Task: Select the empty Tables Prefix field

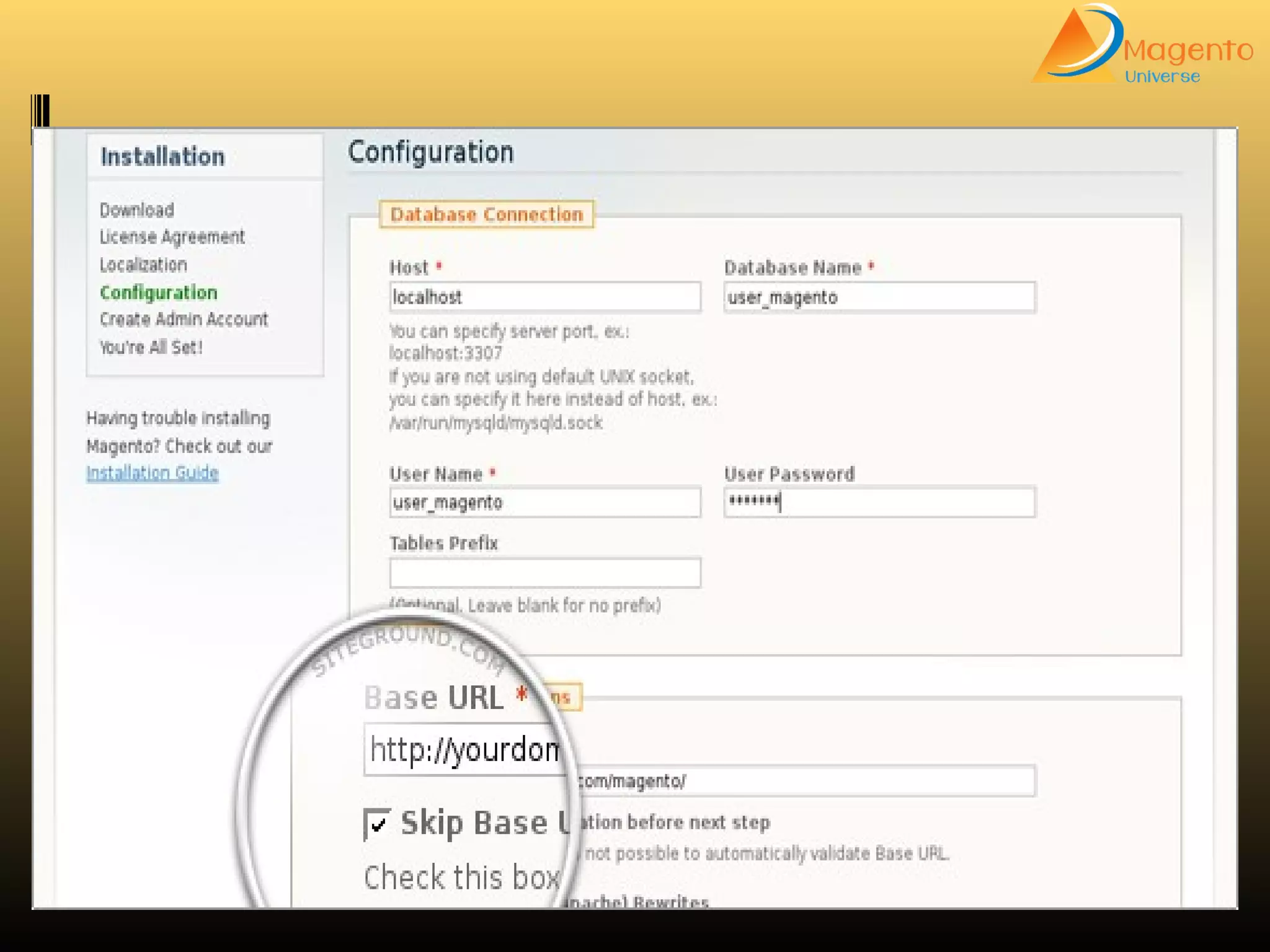Action: (545, 573)
